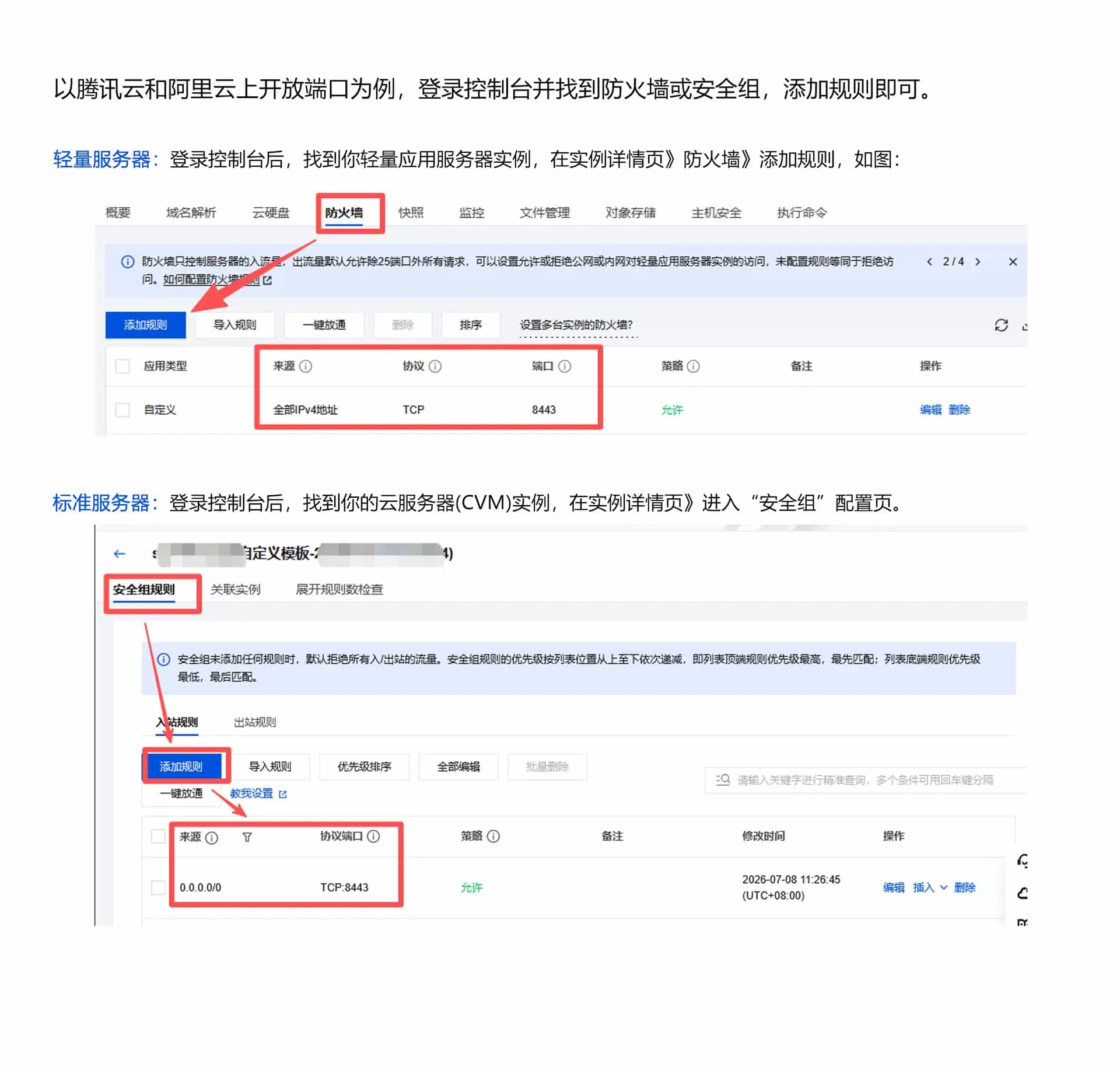Click the info icon beside 来源 in firewall table
This screenshot has width=1120, height=1067.
[x=306, y=366]
